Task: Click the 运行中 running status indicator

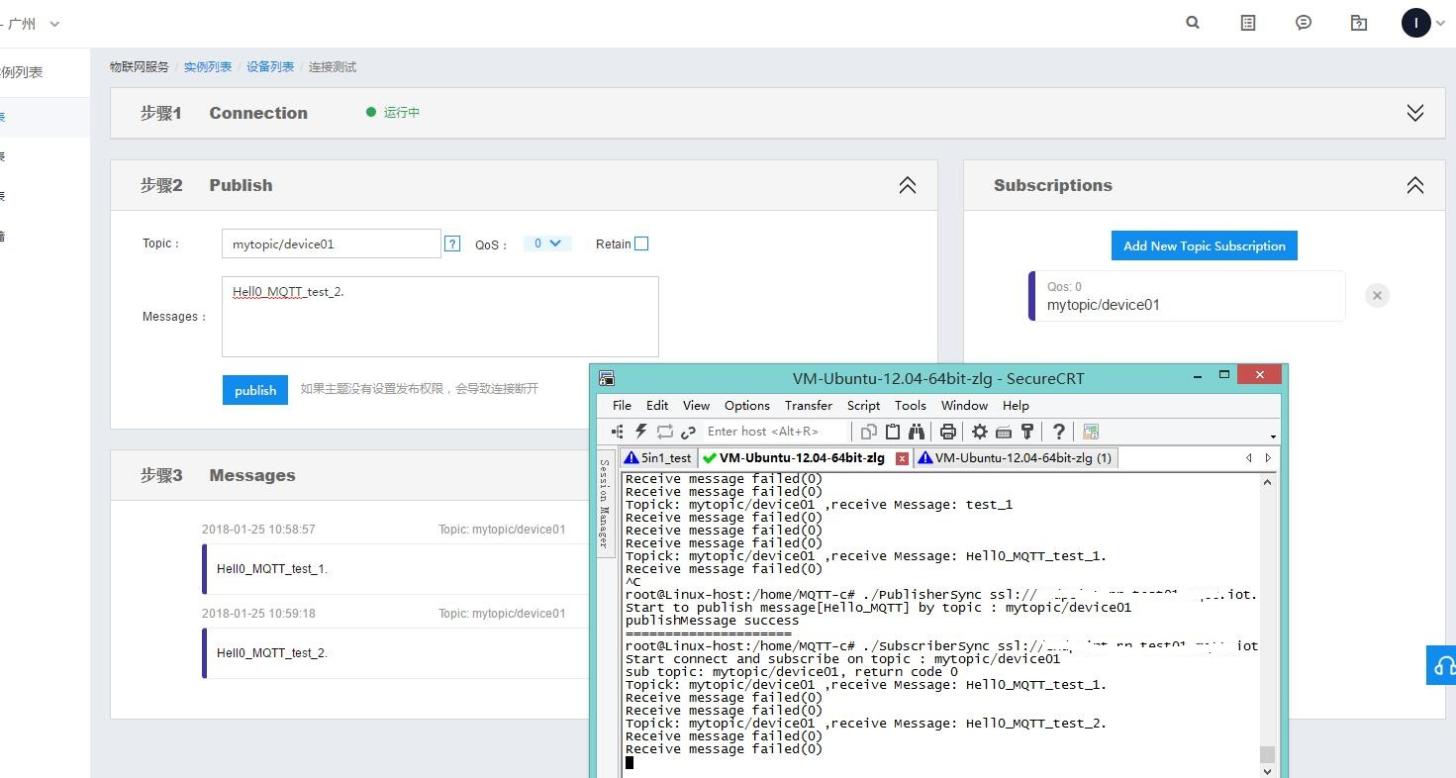Action: click(x=393, y=112)
